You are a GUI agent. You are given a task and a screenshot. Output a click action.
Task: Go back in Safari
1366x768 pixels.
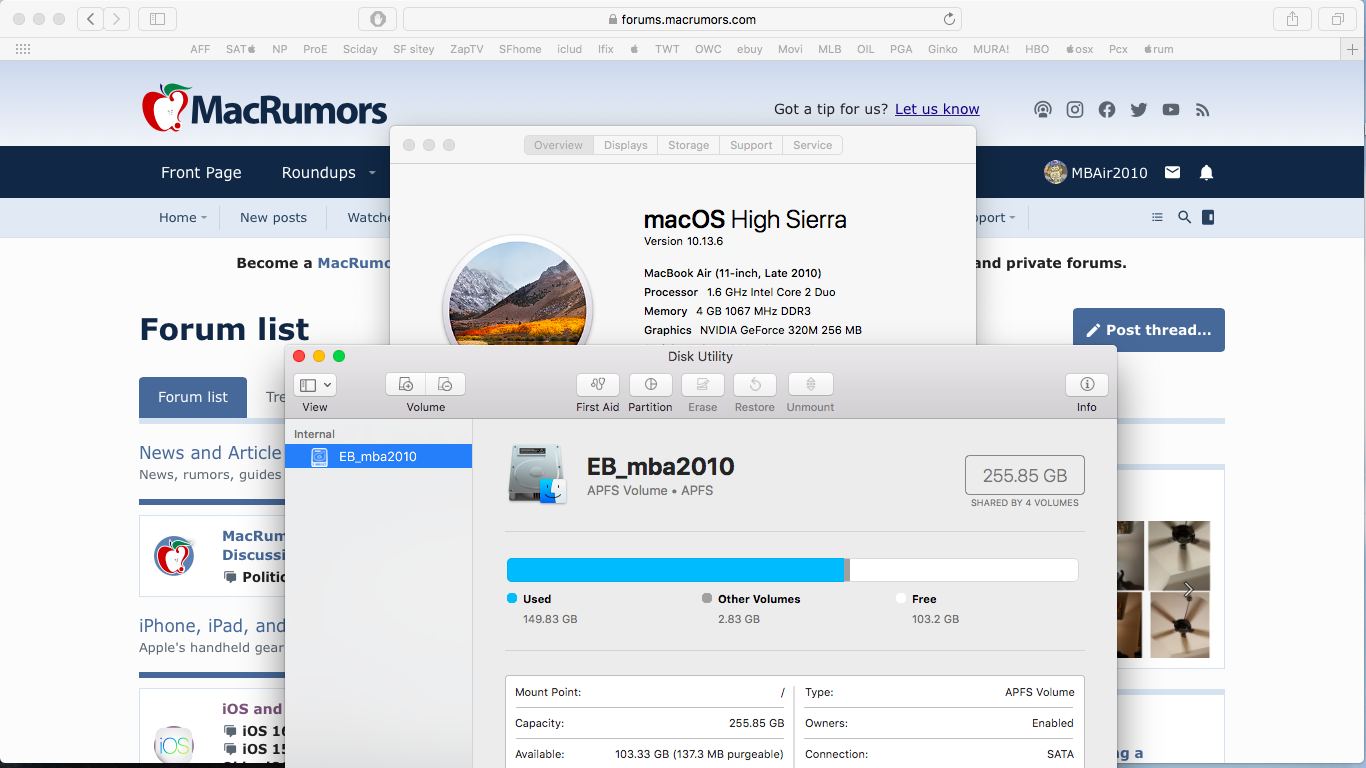90,19
